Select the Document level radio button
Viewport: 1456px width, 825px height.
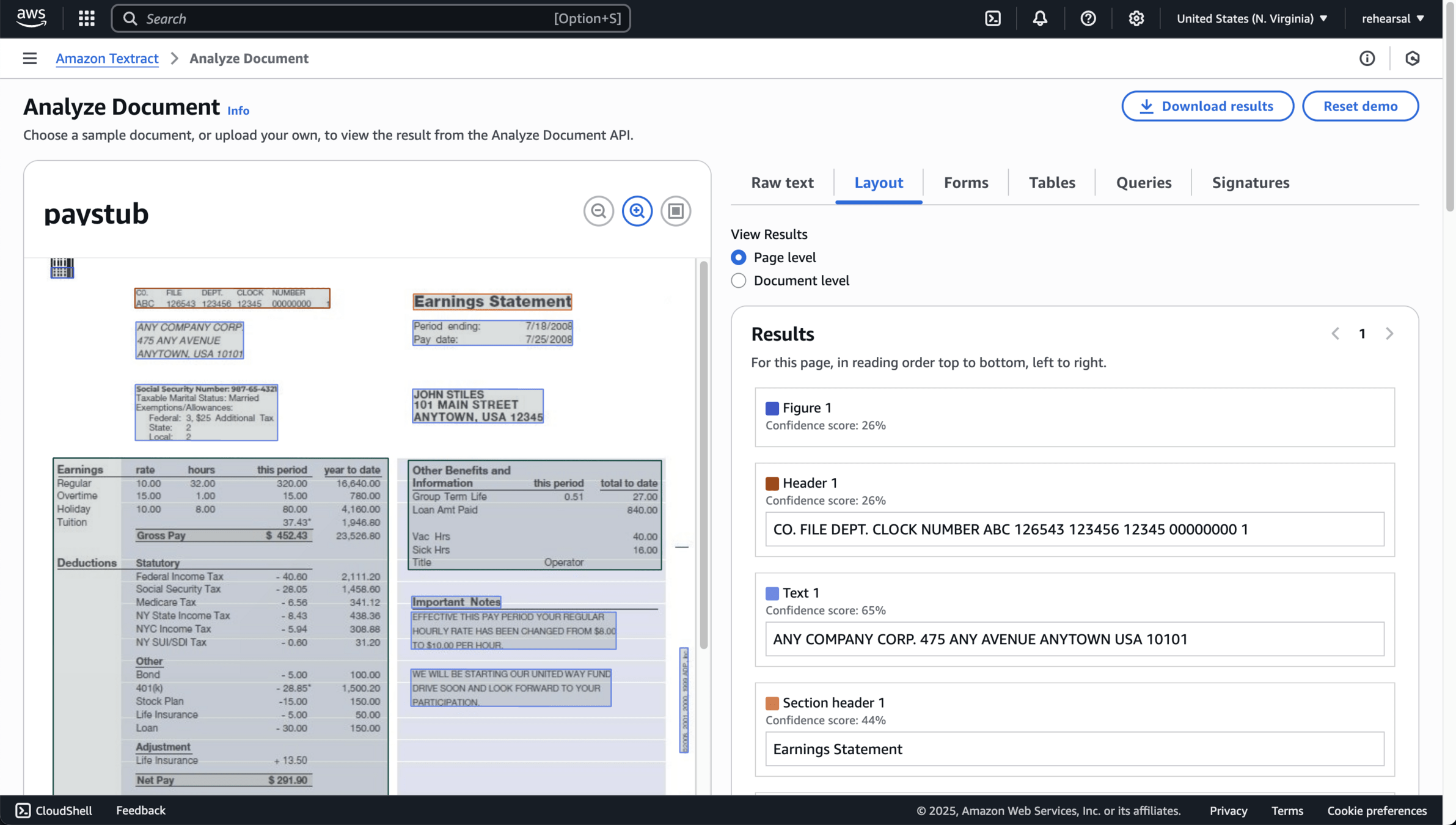click(x=739, y=280)
